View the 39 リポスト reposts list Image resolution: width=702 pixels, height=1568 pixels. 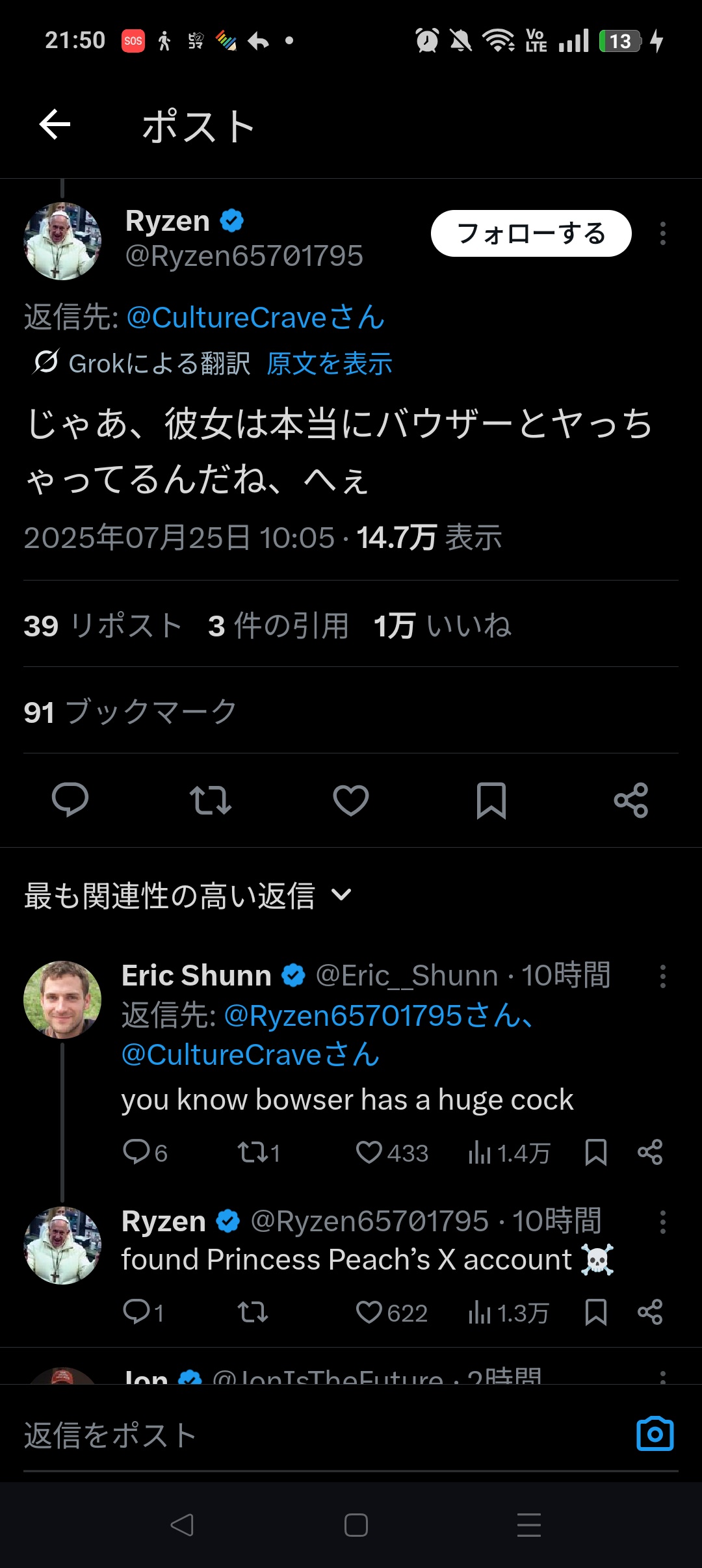(x=102, y=626)
